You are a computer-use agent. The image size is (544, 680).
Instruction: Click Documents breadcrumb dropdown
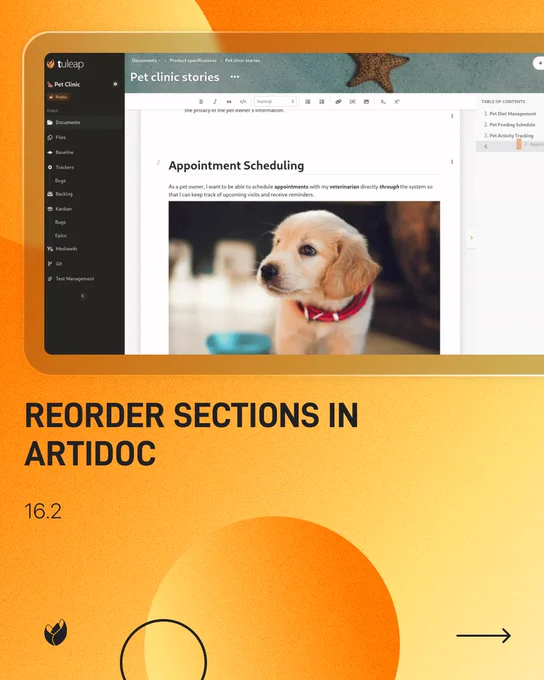coord(146,60)
